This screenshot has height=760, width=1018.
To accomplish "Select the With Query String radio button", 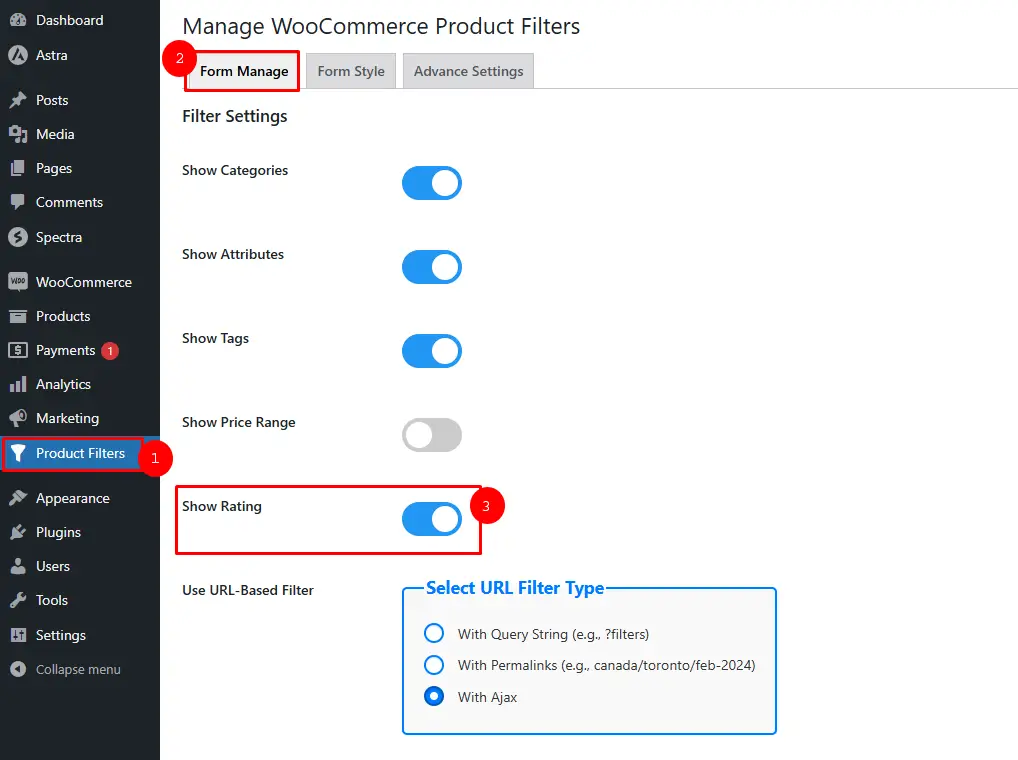I will click(434, 633).
